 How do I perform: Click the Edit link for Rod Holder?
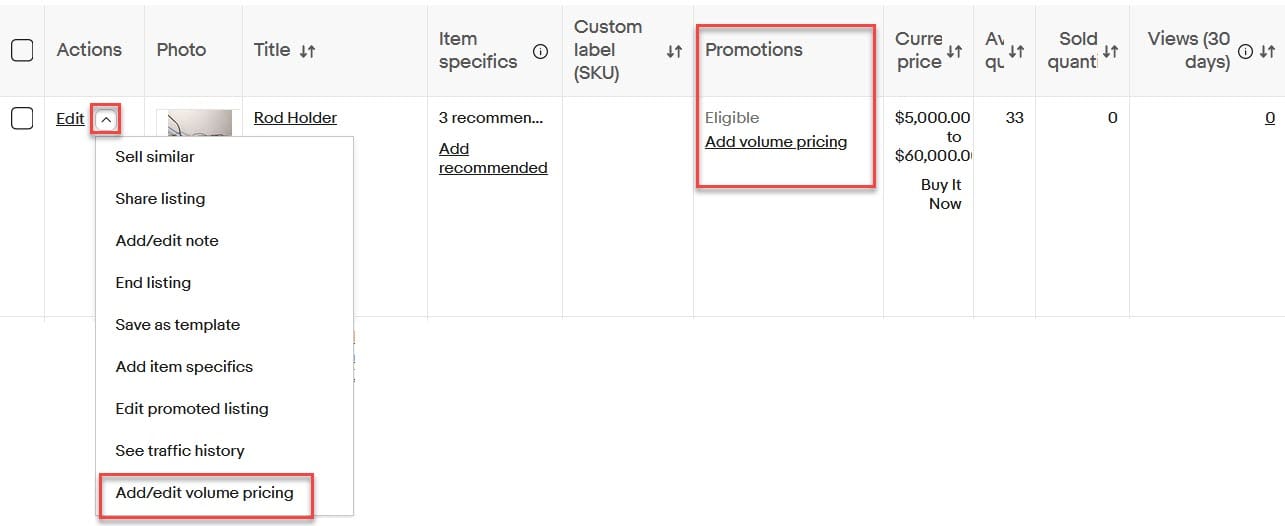point(70,119)
